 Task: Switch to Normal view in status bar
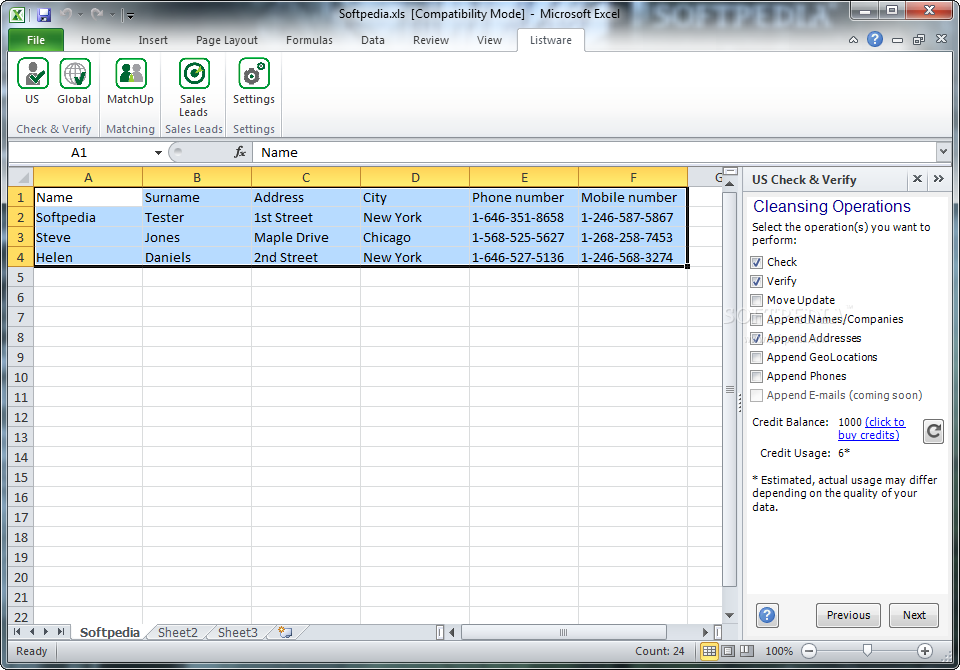[709, 651]
